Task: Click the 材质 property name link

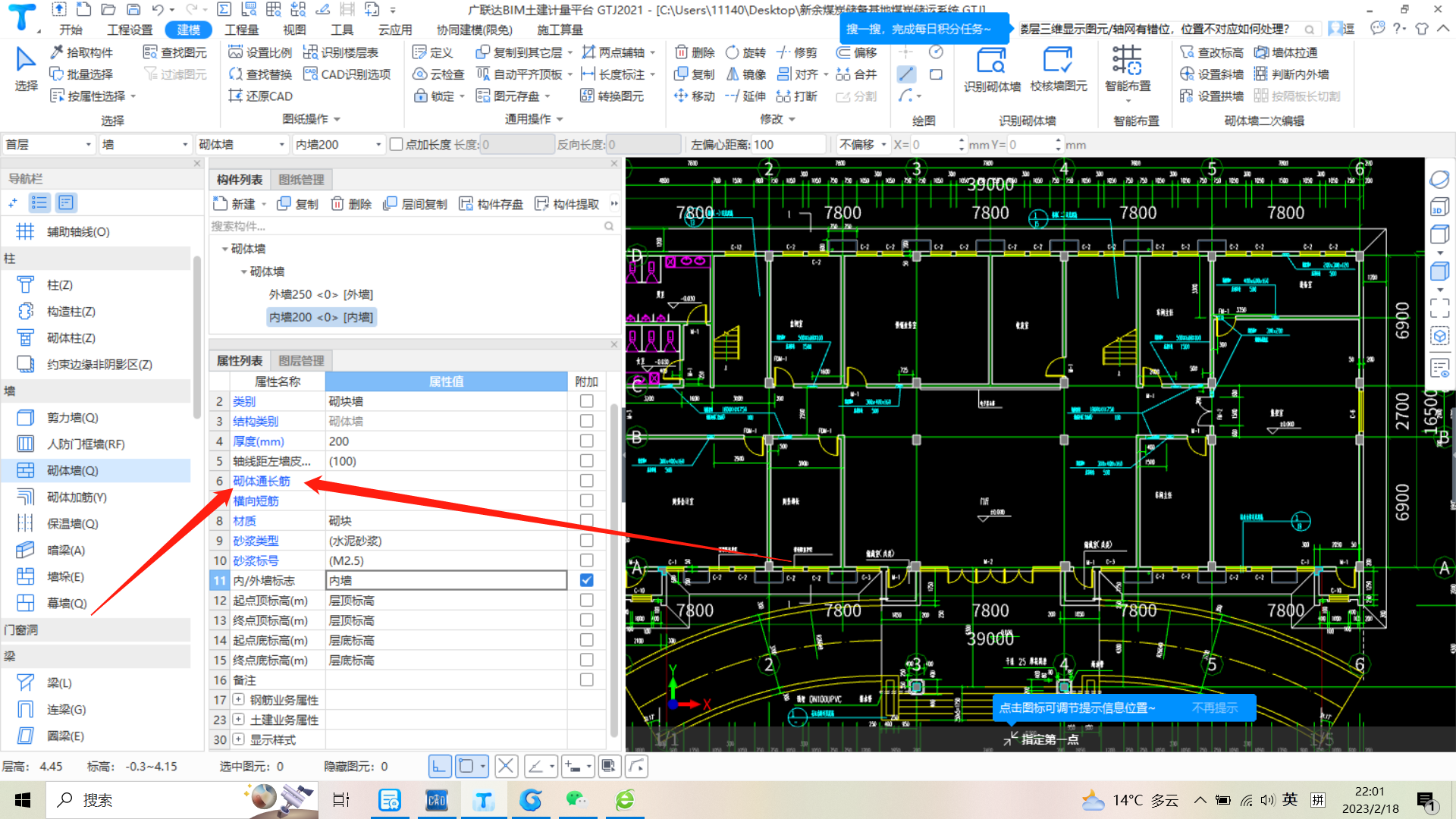Action: pos(244,521)
